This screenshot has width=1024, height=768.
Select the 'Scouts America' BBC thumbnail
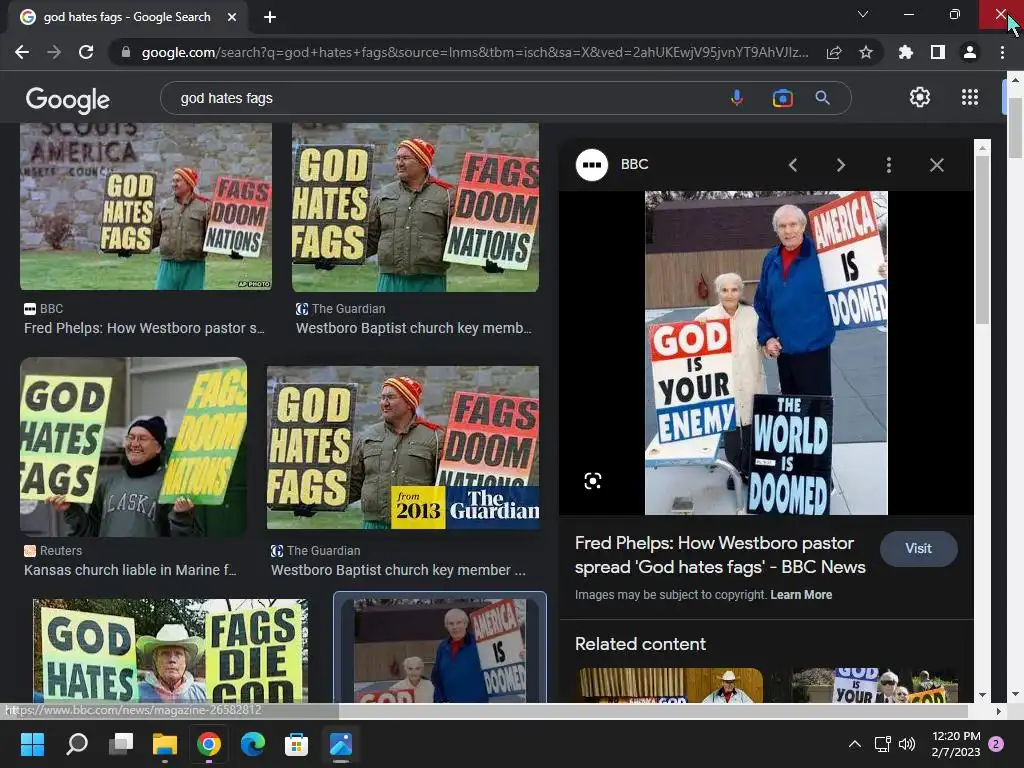[x=146, y=206]
